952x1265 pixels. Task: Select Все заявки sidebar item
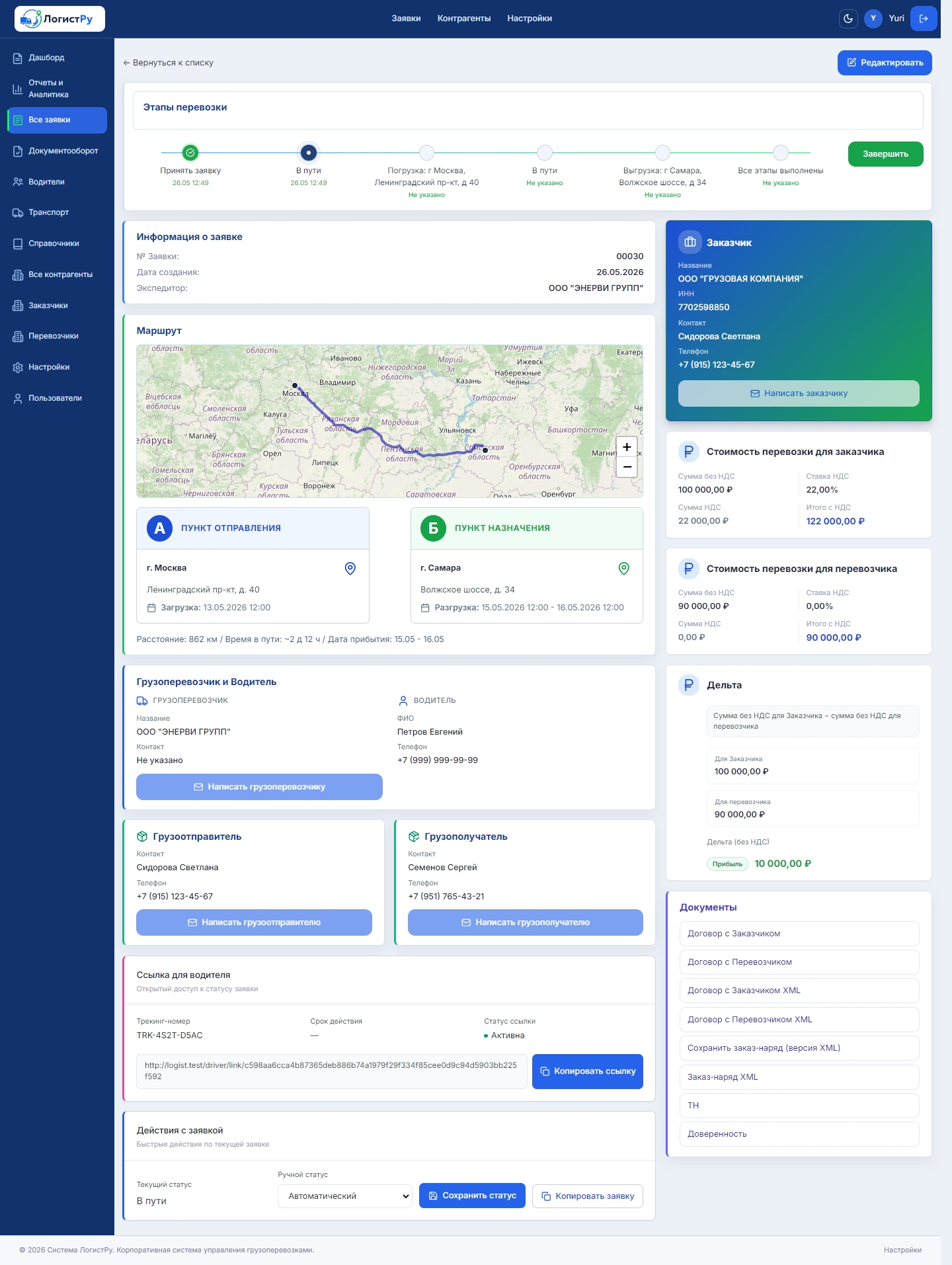coord(57,120)
